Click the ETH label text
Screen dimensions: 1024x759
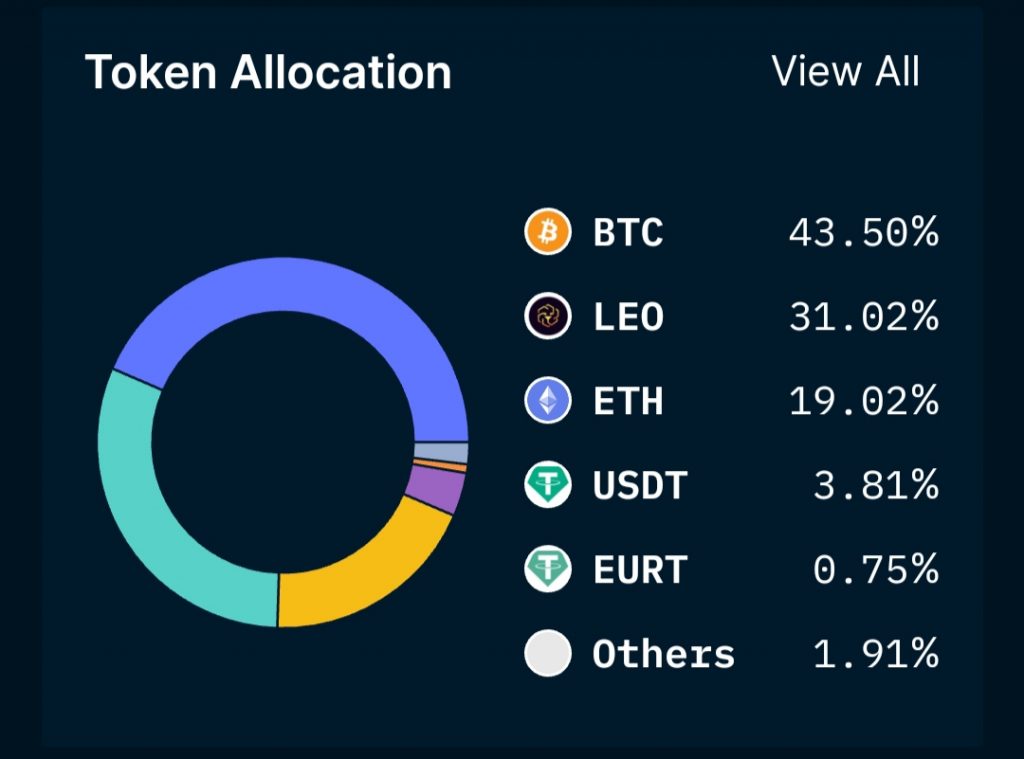[x=628, y=401]
